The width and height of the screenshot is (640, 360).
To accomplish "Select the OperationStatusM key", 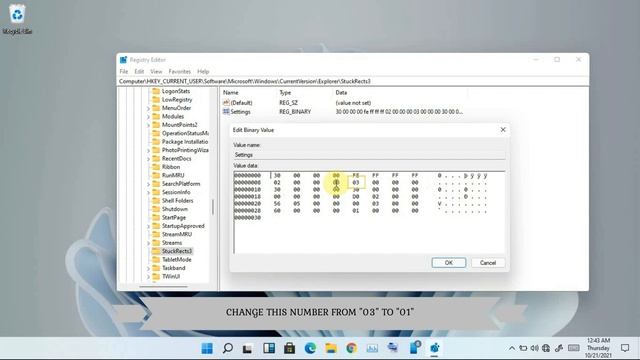I will coord(185,133).
